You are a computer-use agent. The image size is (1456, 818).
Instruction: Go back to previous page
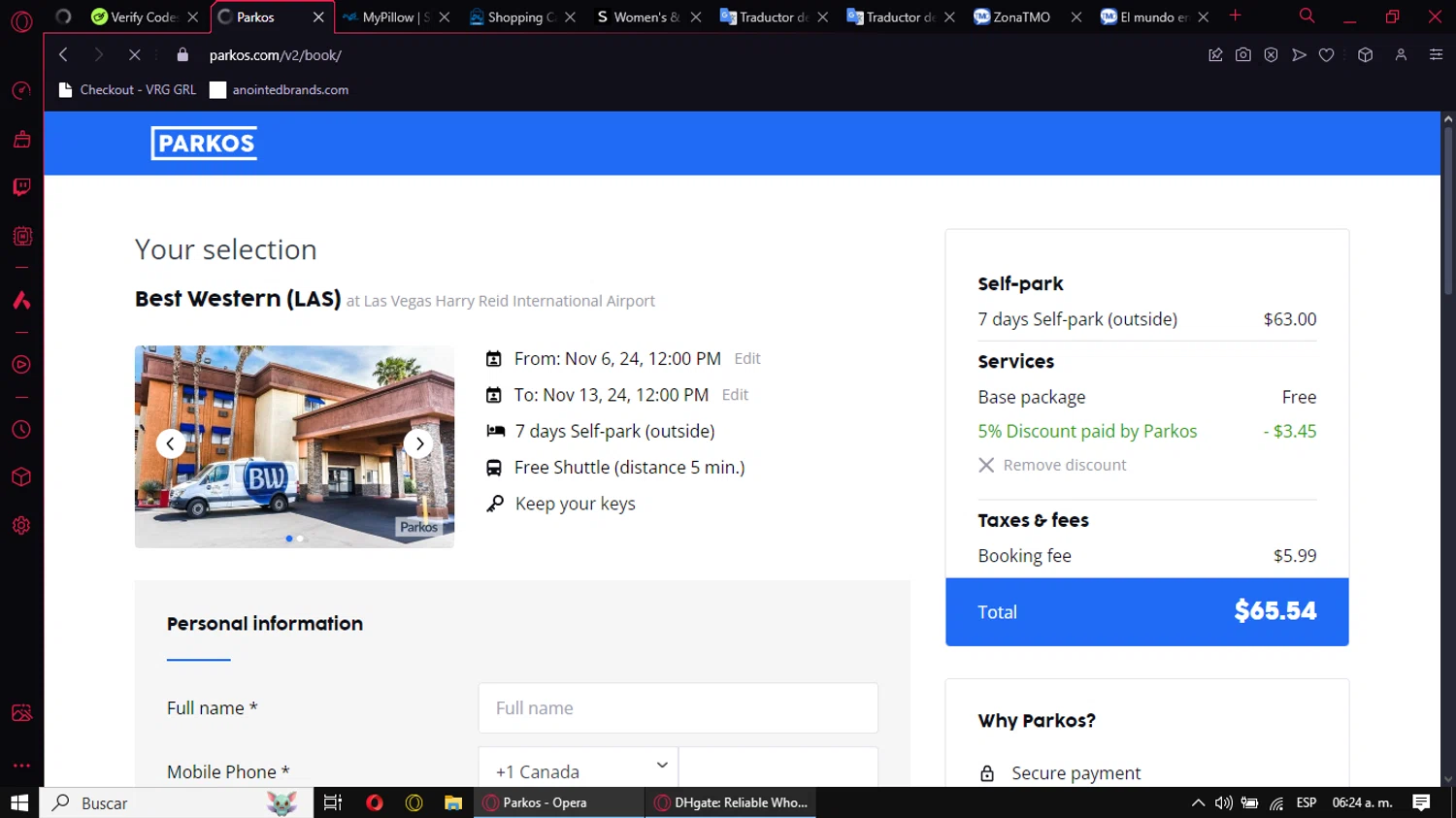coord(63,55)
